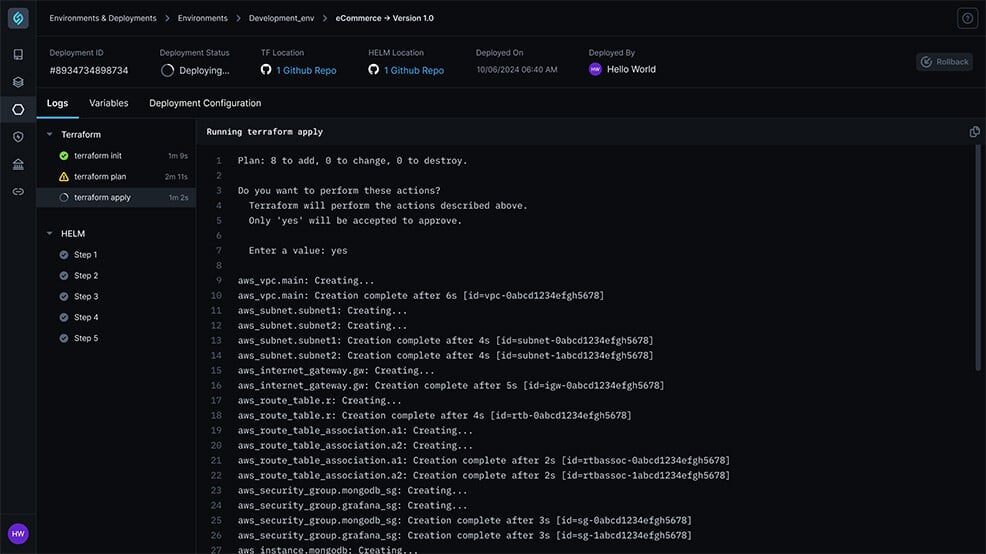Open the stacked layers sidebar icon
986x554 pixels.
pos(18,82)
